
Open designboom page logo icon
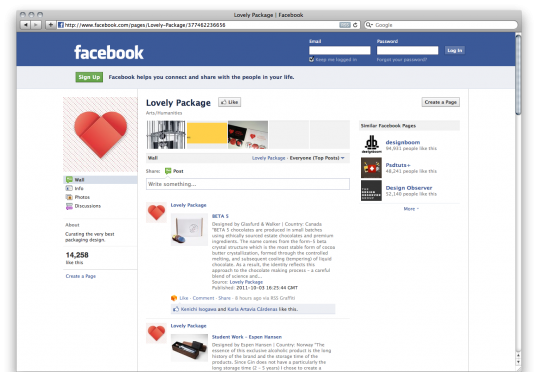click(x=371, y=144)
